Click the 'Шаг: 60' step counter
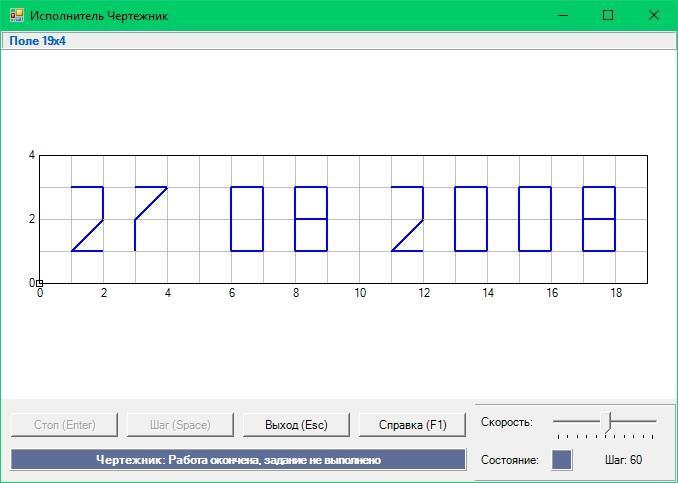Screen dimensions: 678x483 (624, 460)
